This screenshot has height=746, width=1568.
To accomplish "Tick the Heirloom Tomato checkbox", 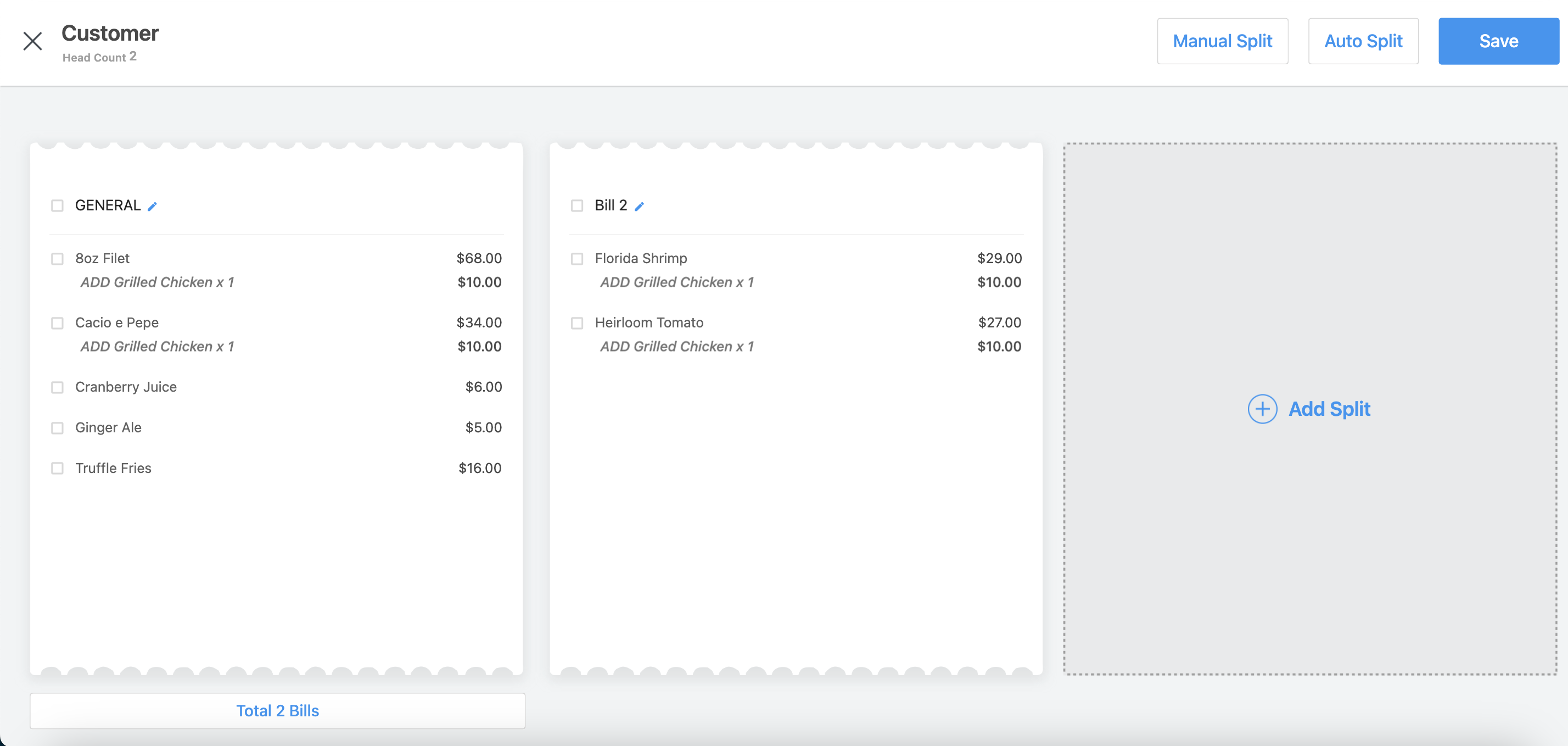I will tap(576, 323).
